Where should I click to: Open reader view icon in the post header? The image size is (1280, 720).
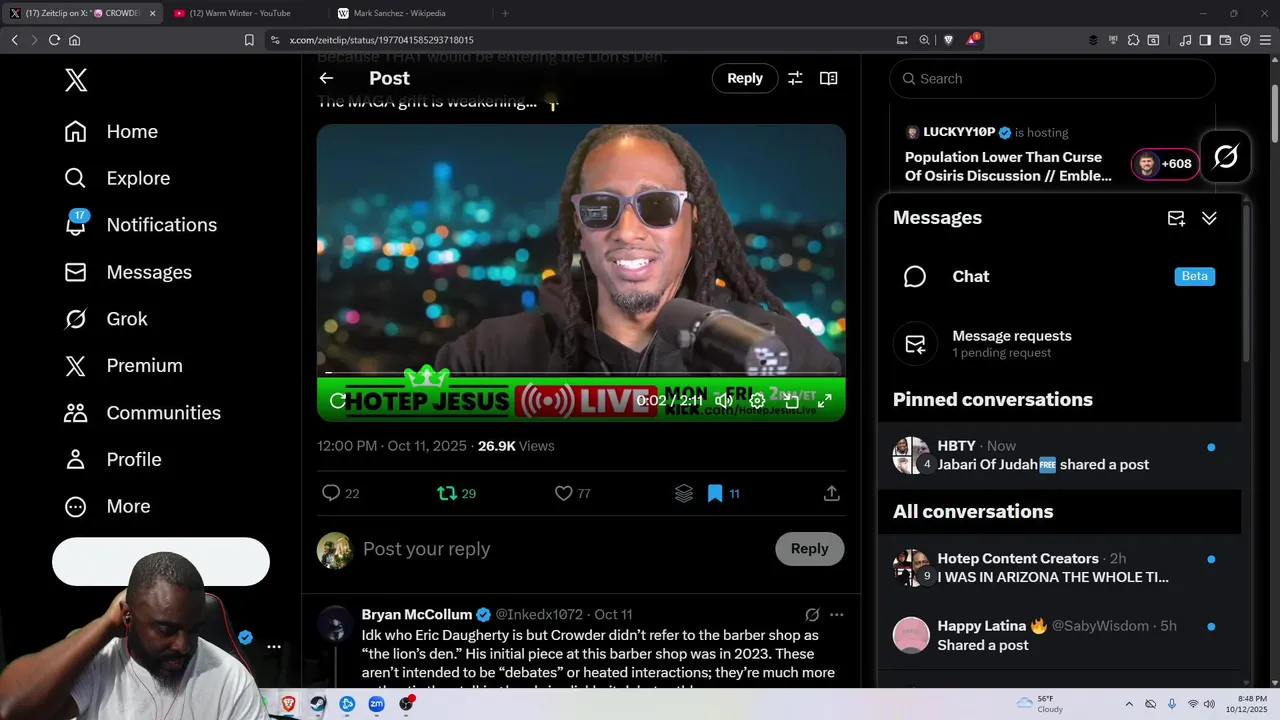point(829,78)
